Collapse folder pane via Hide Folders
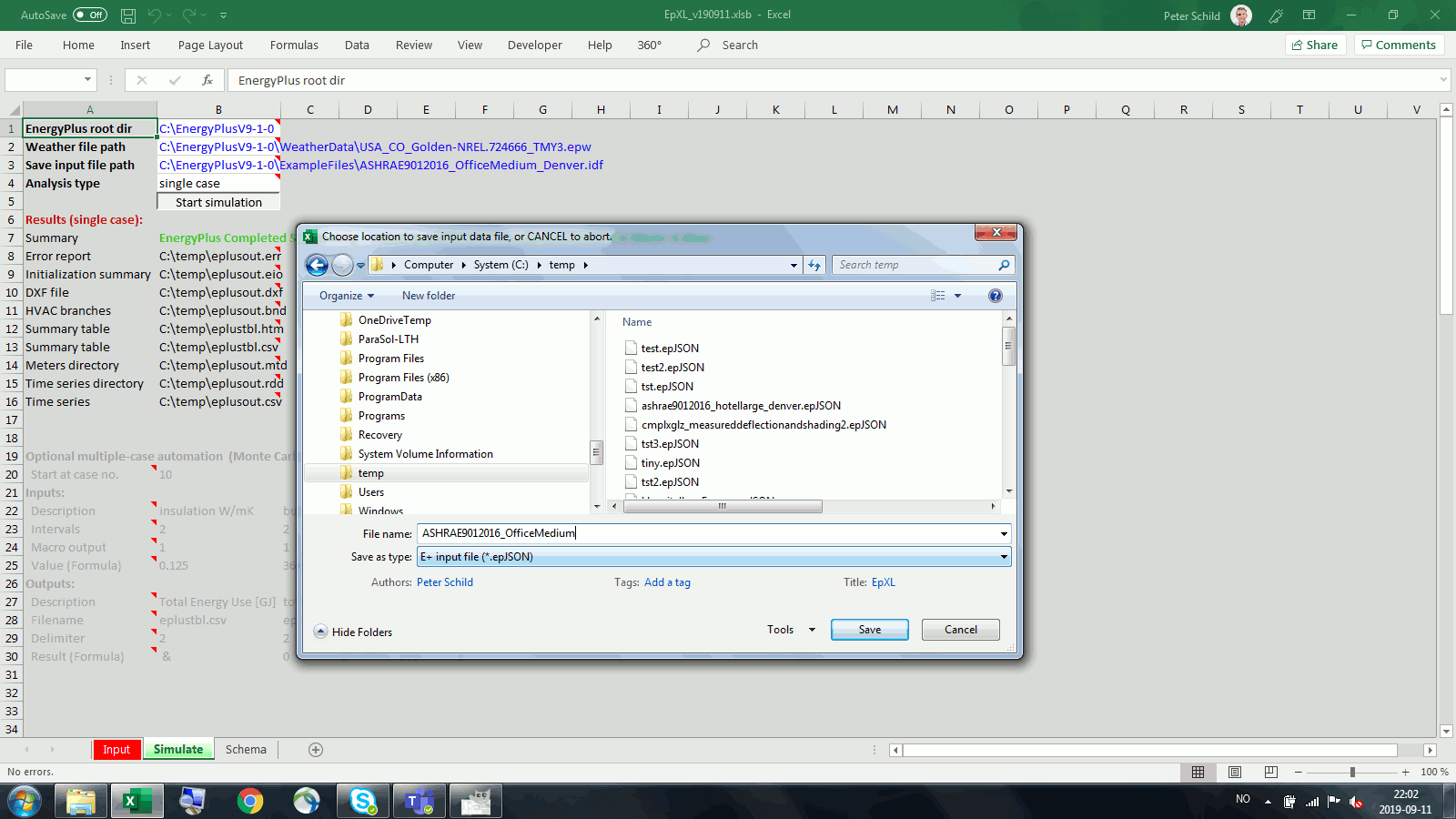This screenshot has height=819, width=1456. tap(353, 632)
